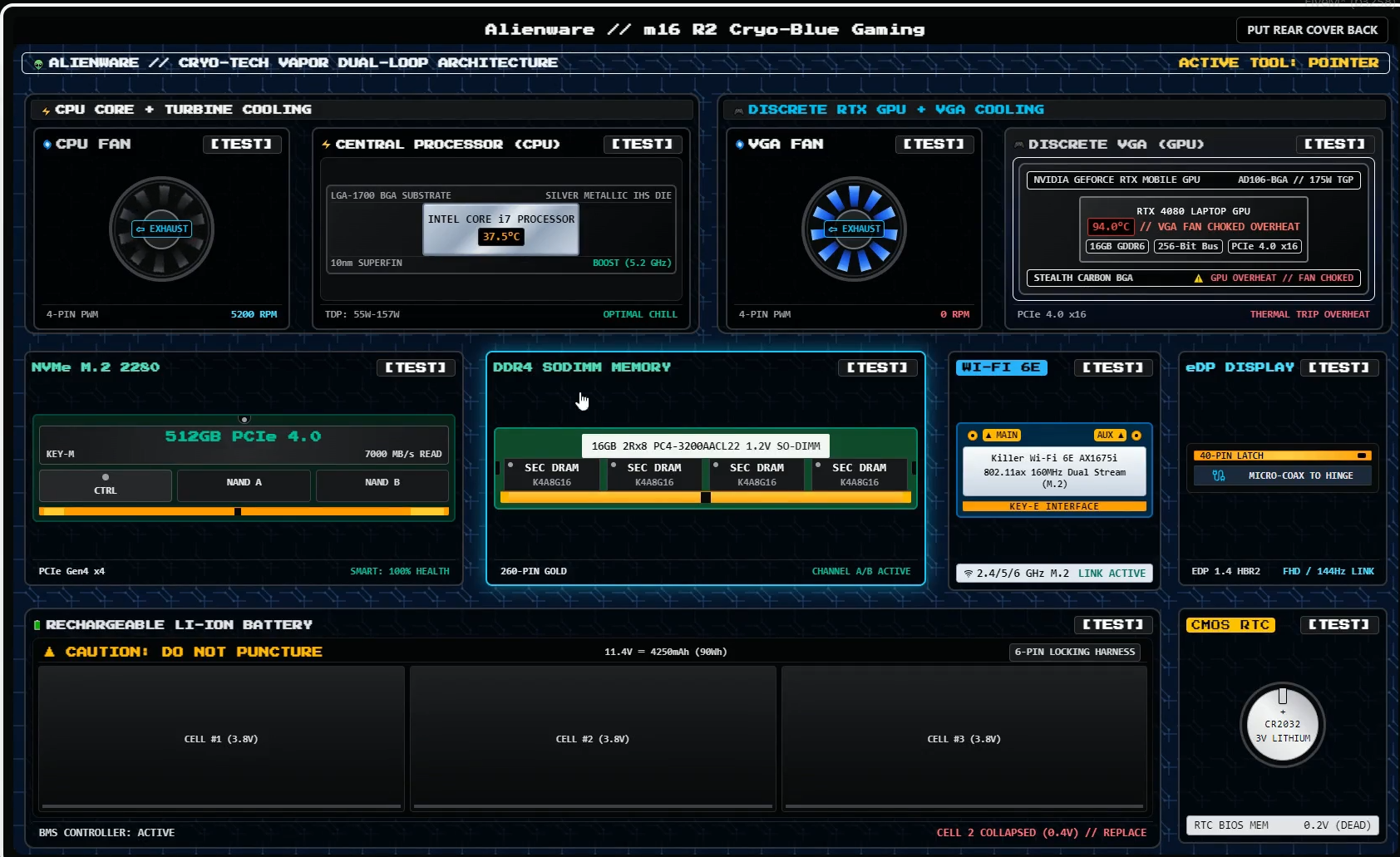The width and height of the screenshot is (1400, 857).
Task: Test the central processor (CPU)
Action: (643, 144)
